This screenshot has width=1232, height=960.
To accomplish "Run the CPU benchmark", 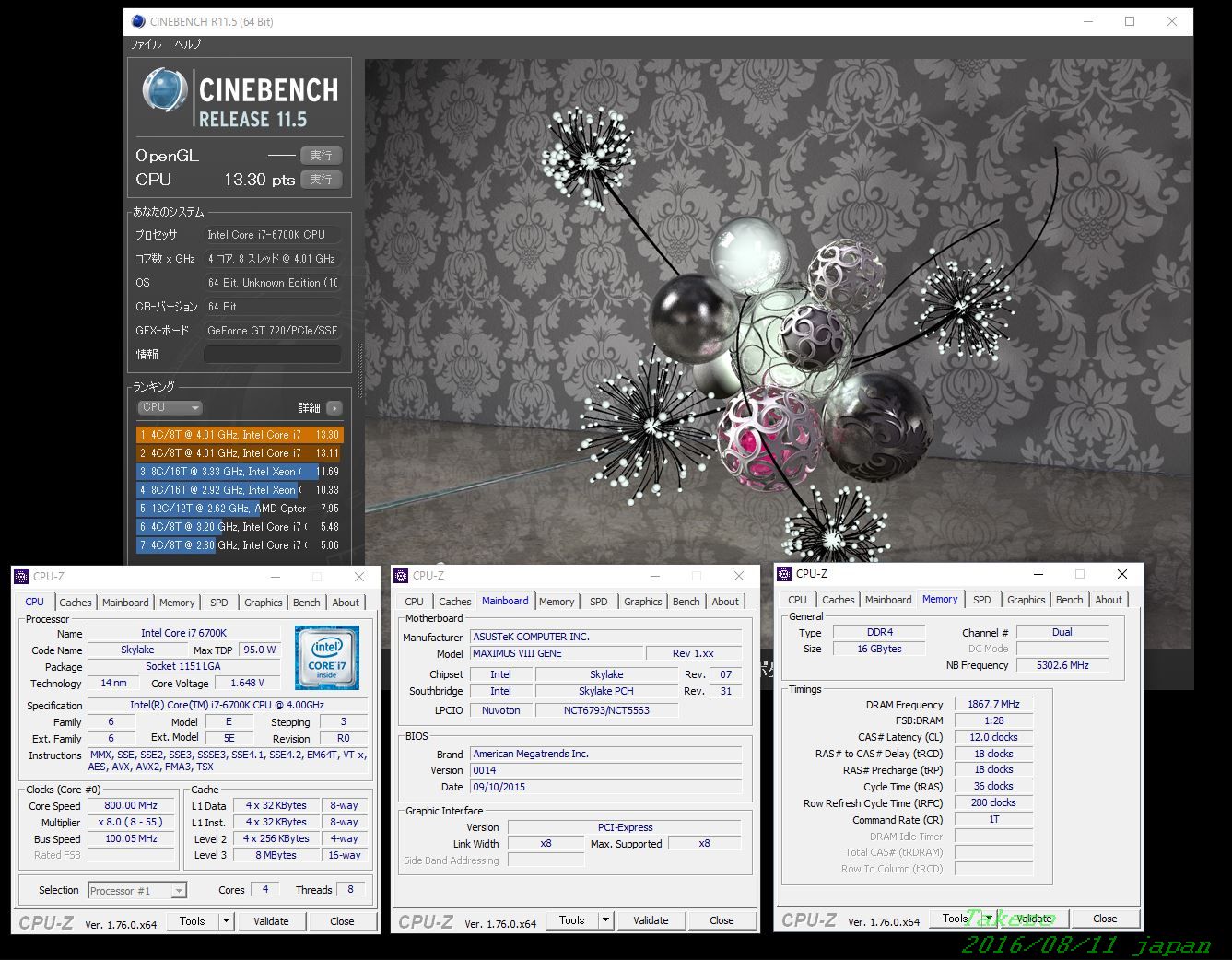I will [321, 180].
